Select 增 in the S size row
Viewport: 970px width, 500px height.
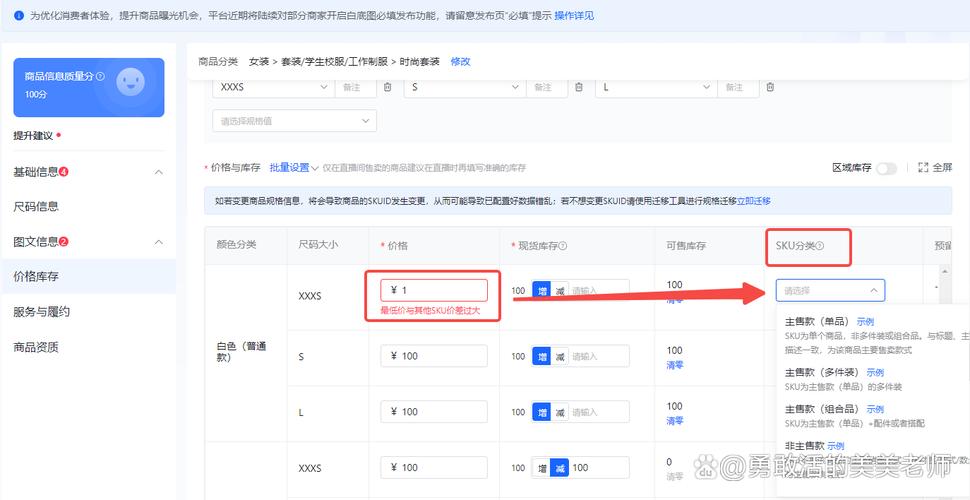(x=542, y=356)
